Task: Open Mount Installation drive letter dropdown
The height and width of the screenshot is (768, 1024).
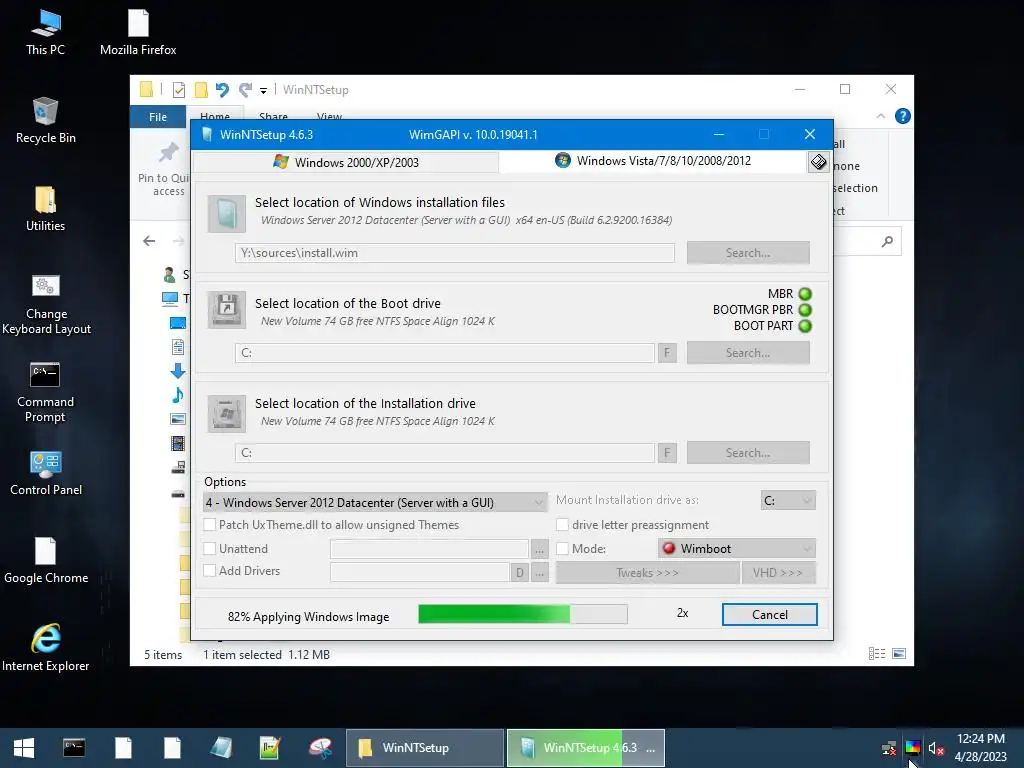Action: (788, 500)
